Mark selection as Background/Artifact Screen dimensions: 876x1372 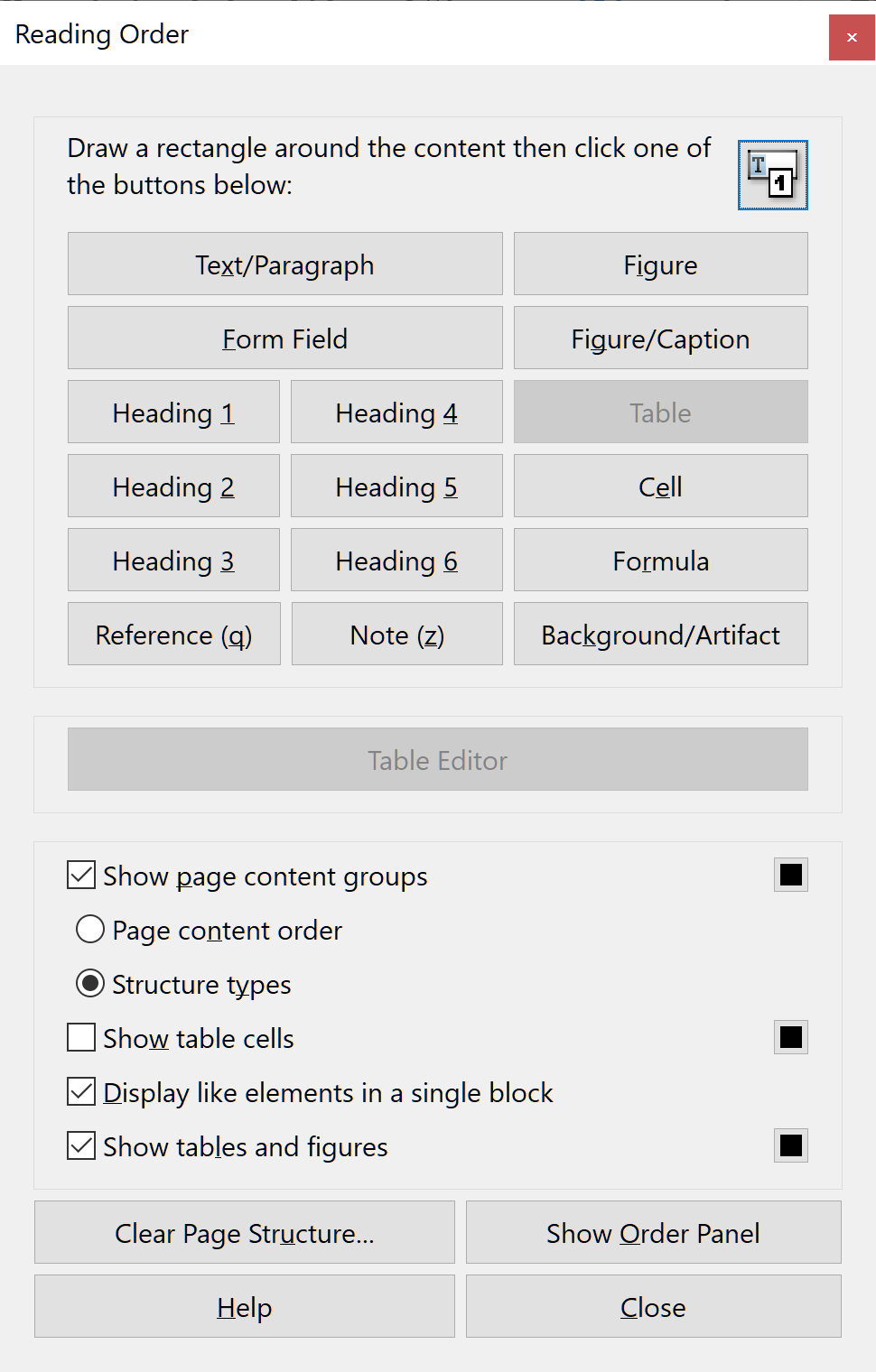tap(660, 635)
